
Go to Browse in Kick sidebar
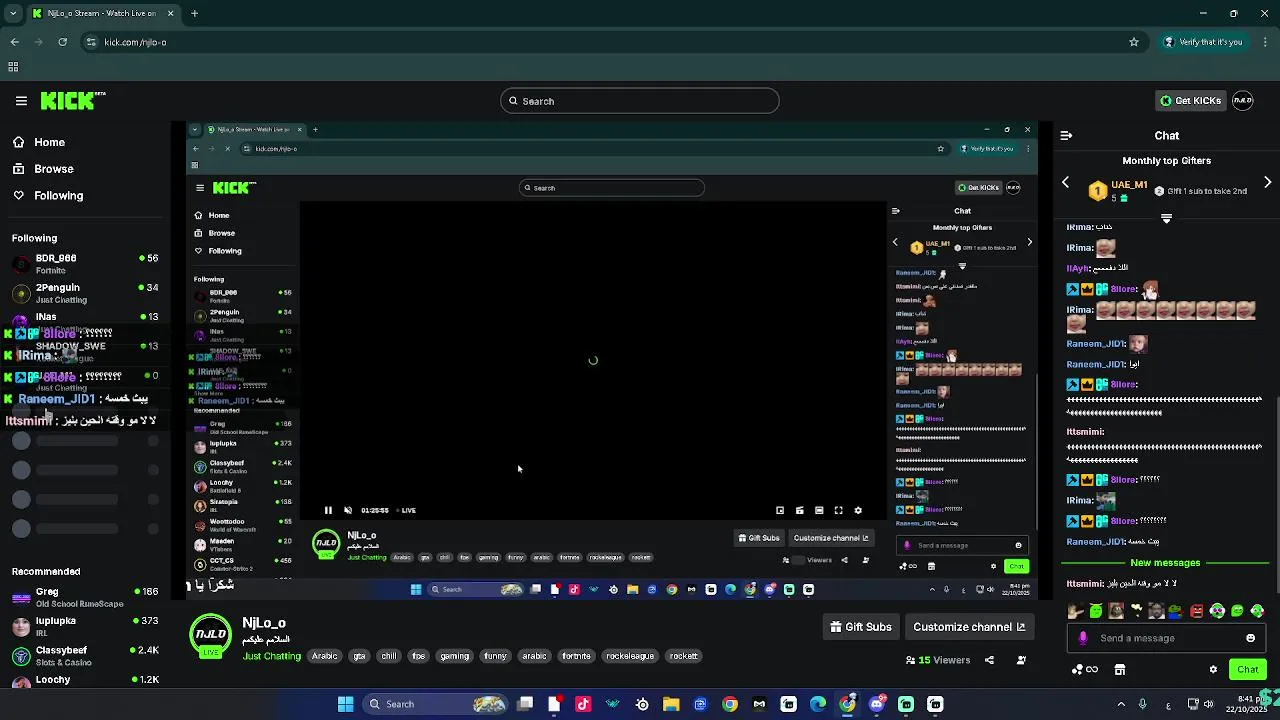pos(44,169)
